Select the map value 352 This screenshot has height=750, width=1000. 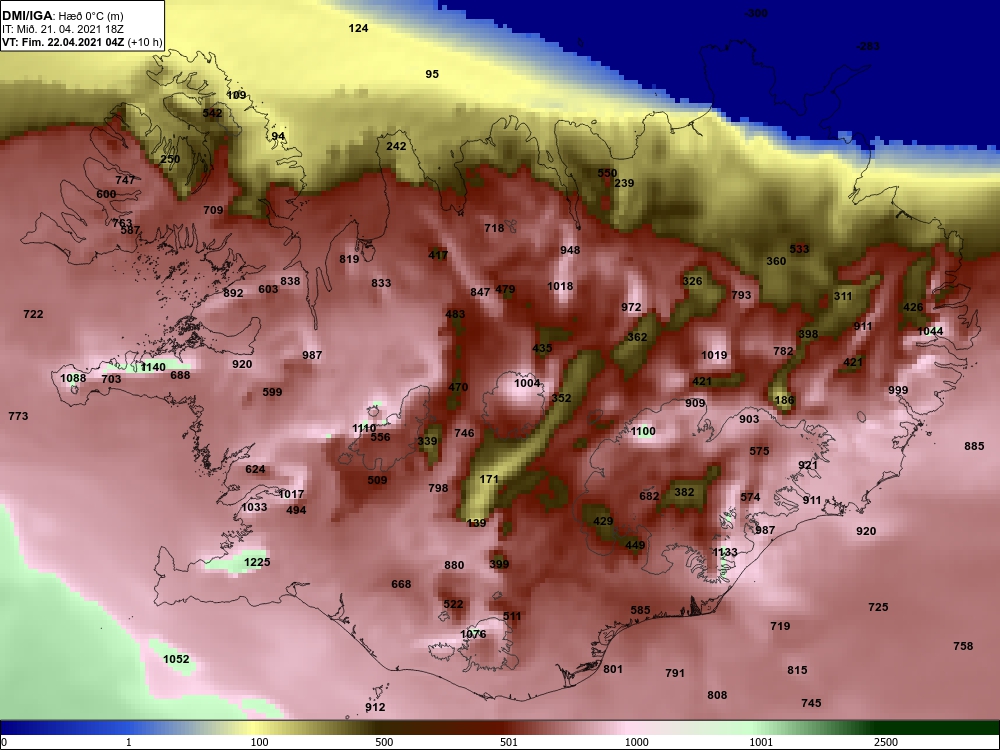tap(561, 398)
